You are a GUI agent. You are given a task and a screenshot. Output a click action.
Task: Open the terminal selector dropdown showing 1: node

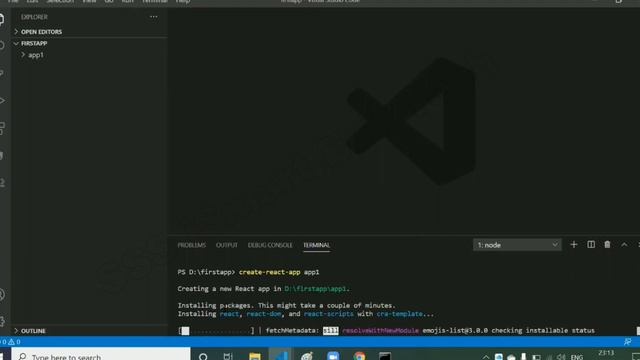click(517, 245)
